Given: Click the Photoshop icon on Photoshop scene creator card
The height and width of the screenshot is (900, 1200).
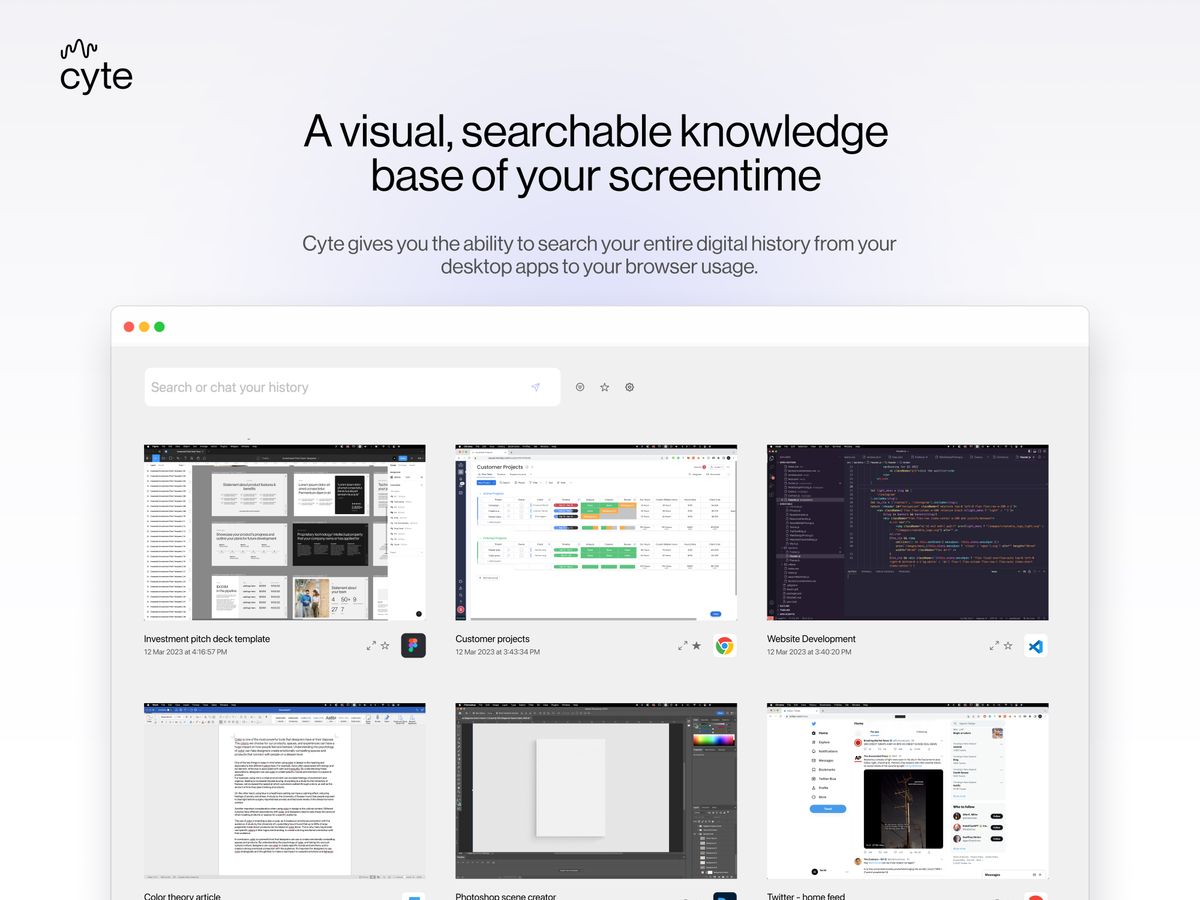Looking at the screenshot, I should pyautogui.click(x=723, y=898).
